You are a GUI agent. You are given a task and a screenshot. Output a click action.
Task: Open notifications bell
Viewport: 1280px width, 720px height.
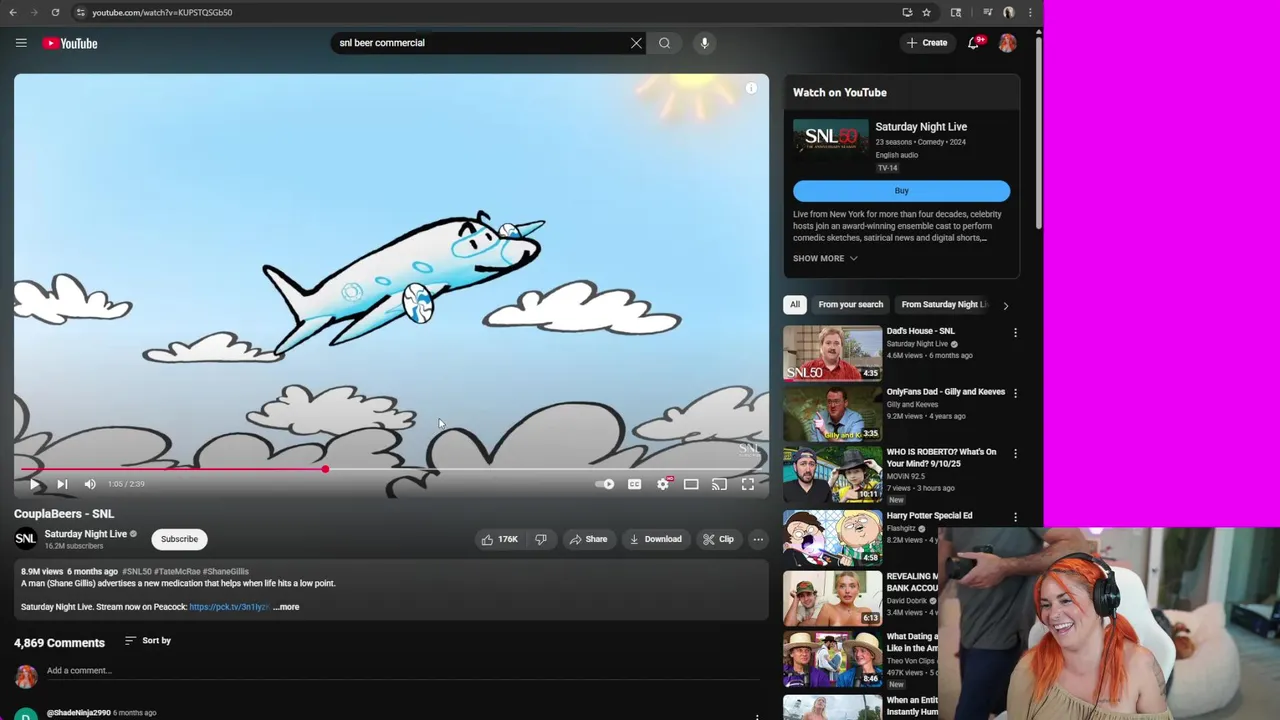tap(973, 43)
